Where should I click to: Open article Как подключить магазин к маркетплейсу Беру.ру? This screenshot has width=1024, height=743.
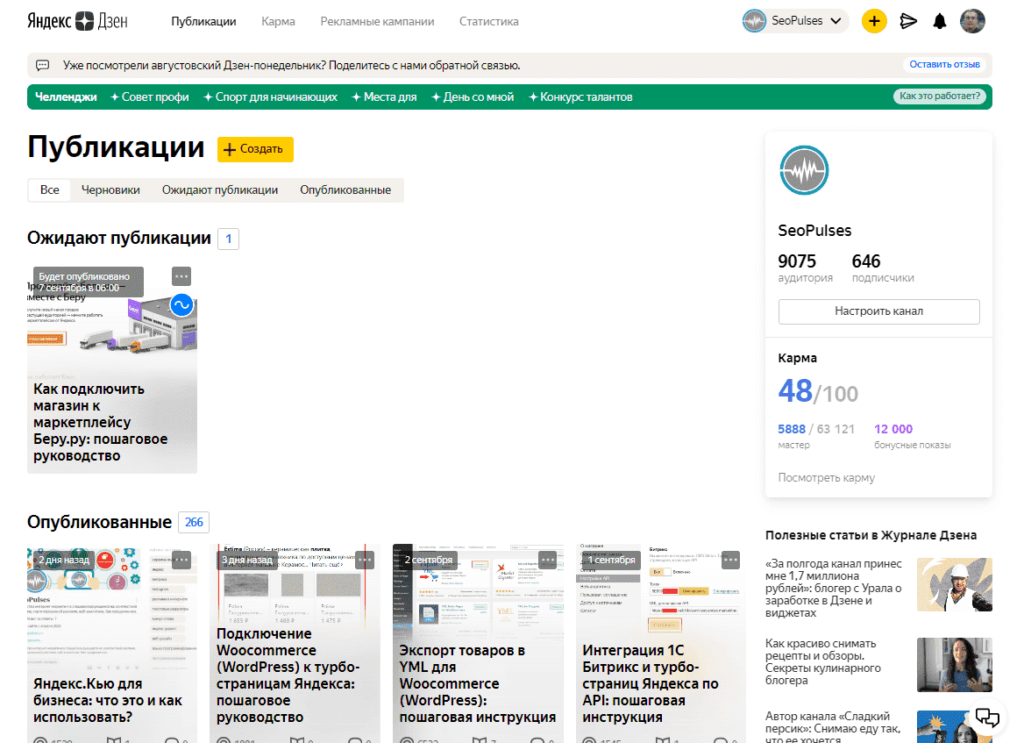(100, 422)
